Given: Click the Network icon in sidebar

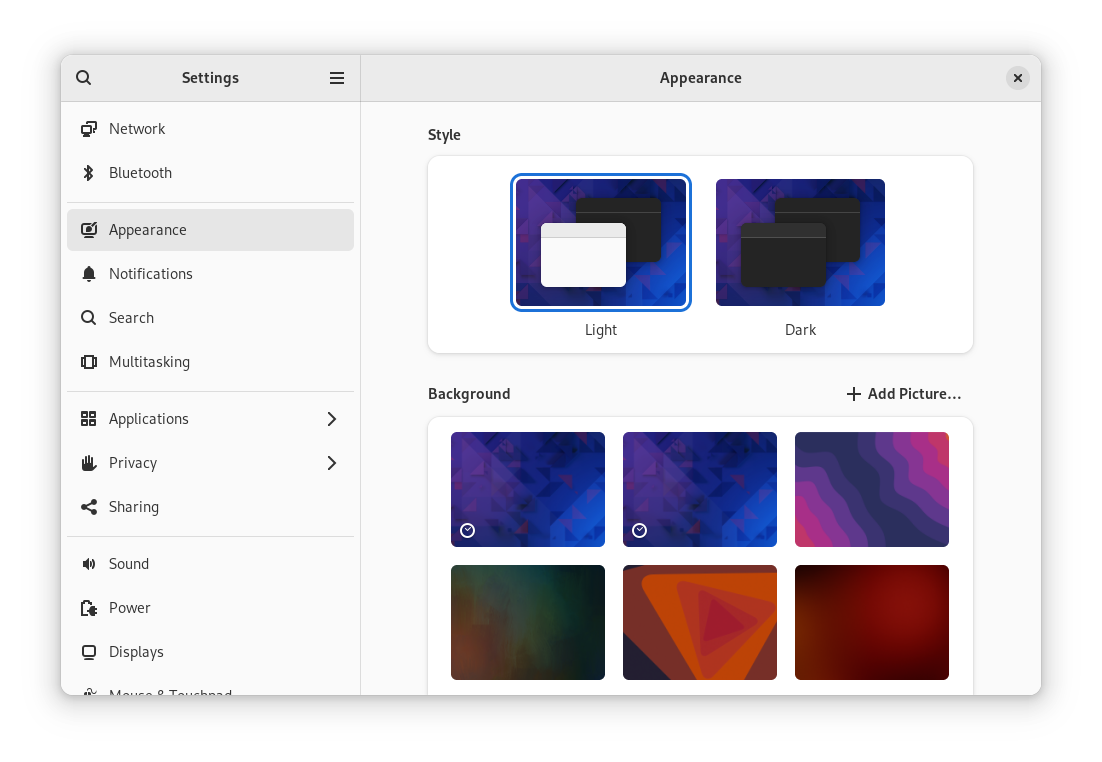Looking at the screenshot, I should coord(89,129).
